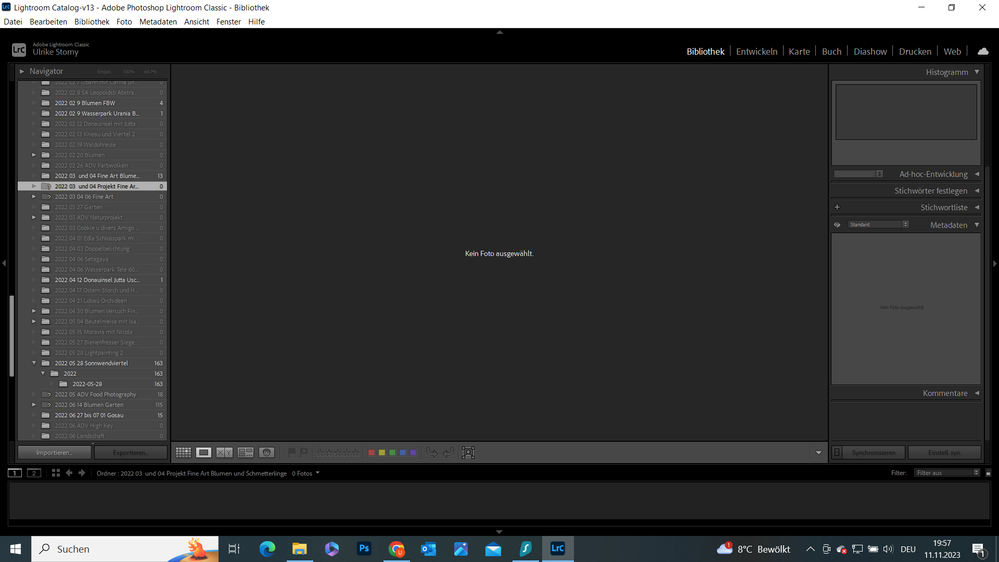Rotate photo counterclockwise

click(x=432, y=452)
